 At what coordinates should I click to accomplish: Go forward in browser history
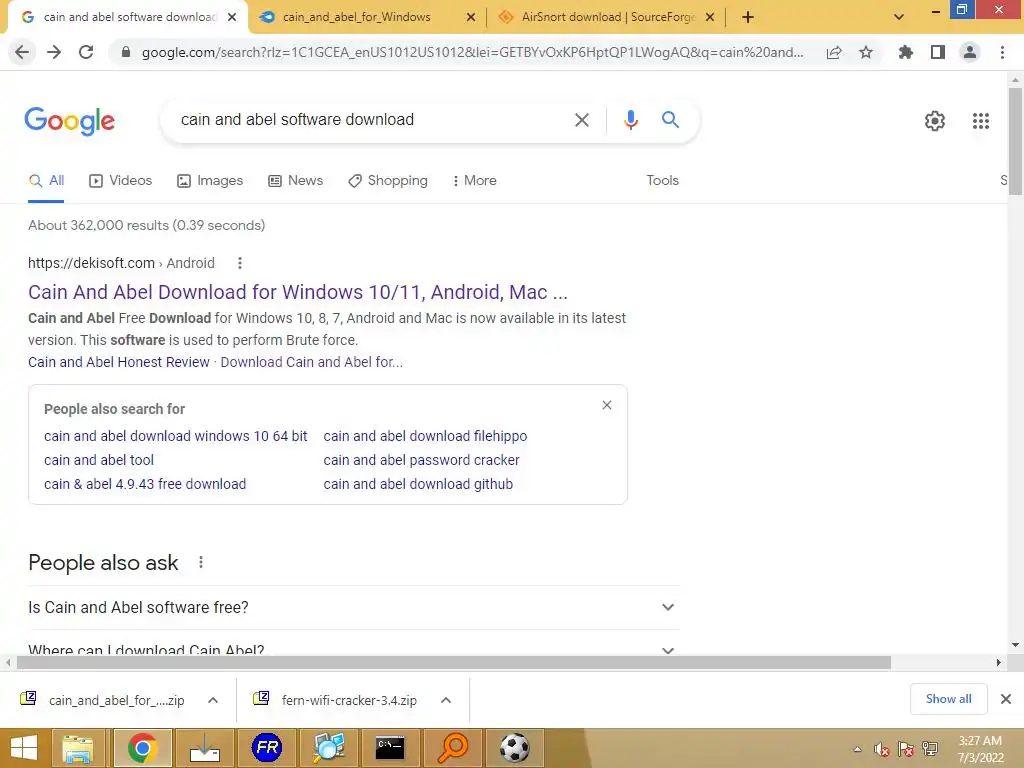54,52
